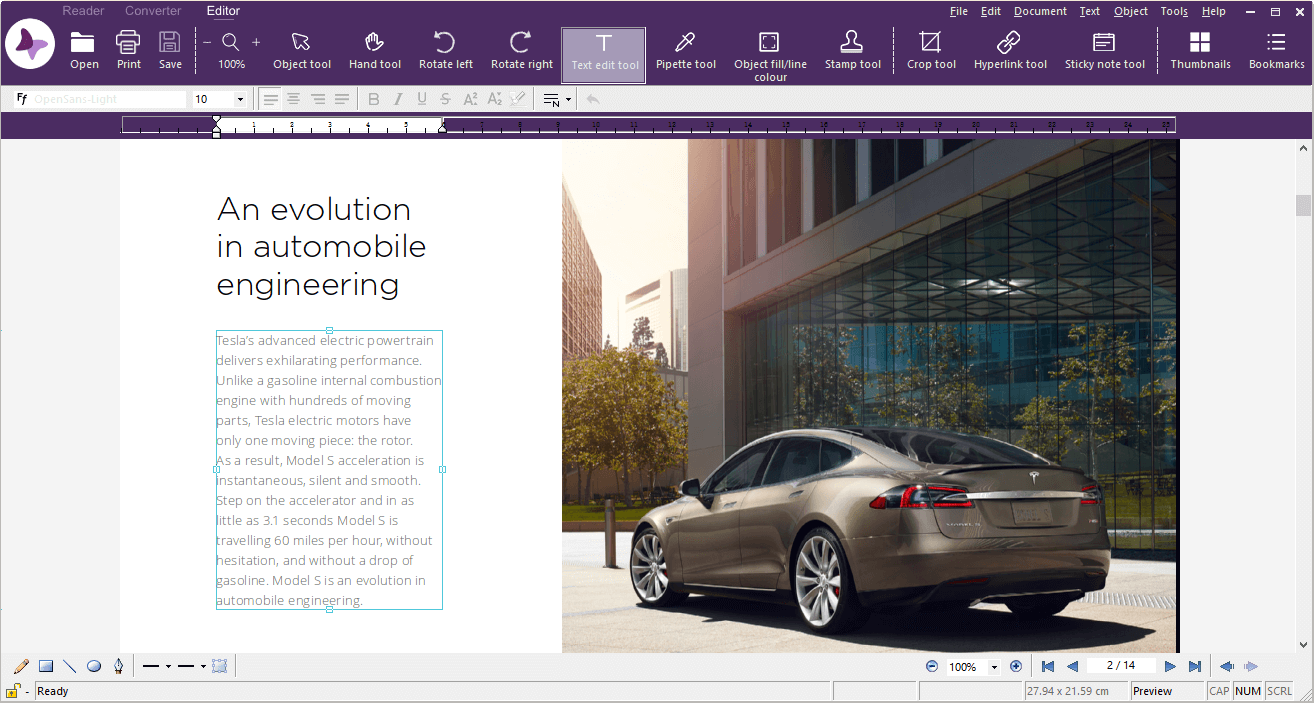Image resolution: width=1314 pixels, height=703 pixels.
Task: Jump to the last page
Action: [1194, 666]
